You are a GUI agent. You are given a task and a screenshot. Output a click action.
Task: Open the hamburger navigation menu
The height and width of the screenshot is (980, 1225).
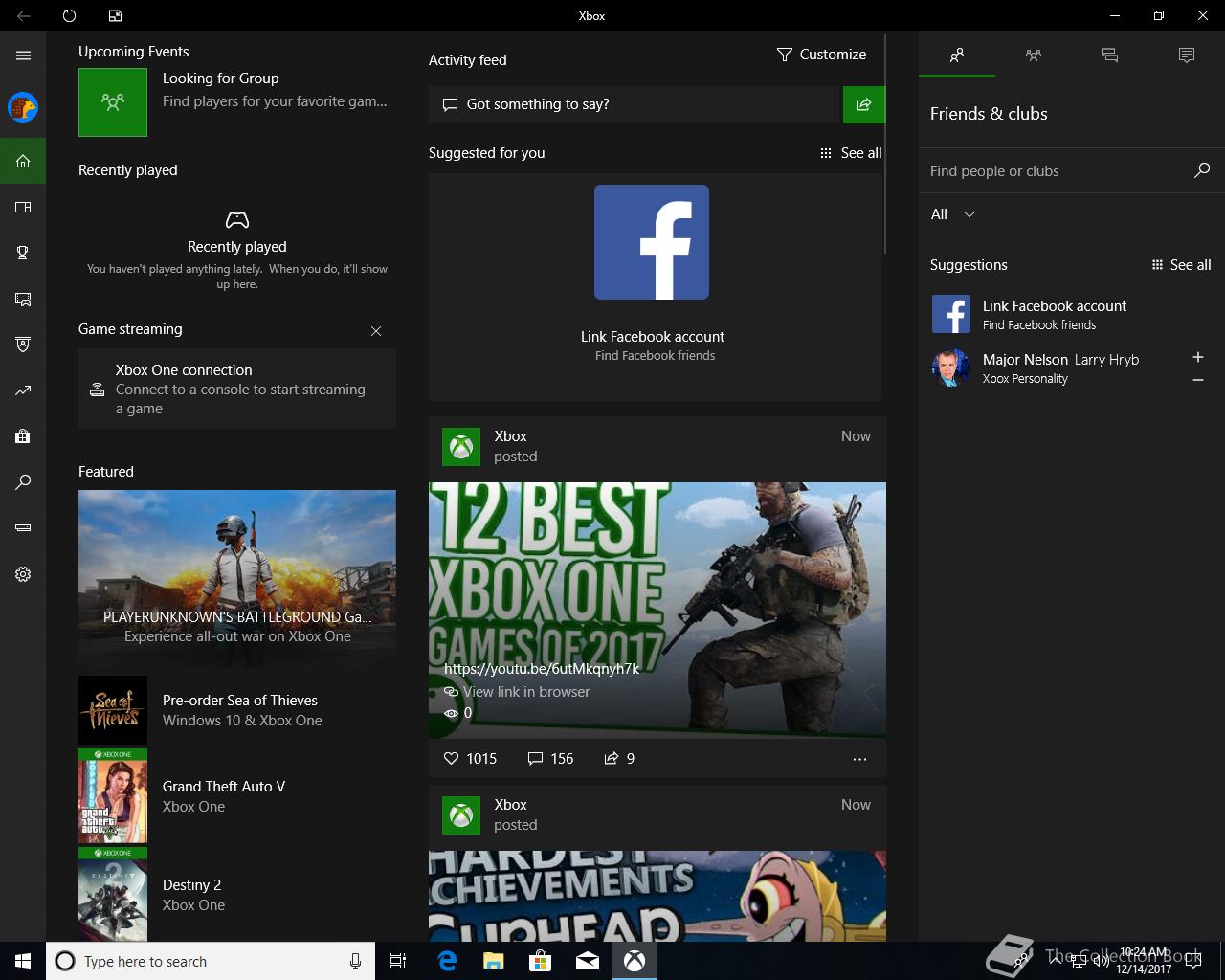tap(23, 56)
